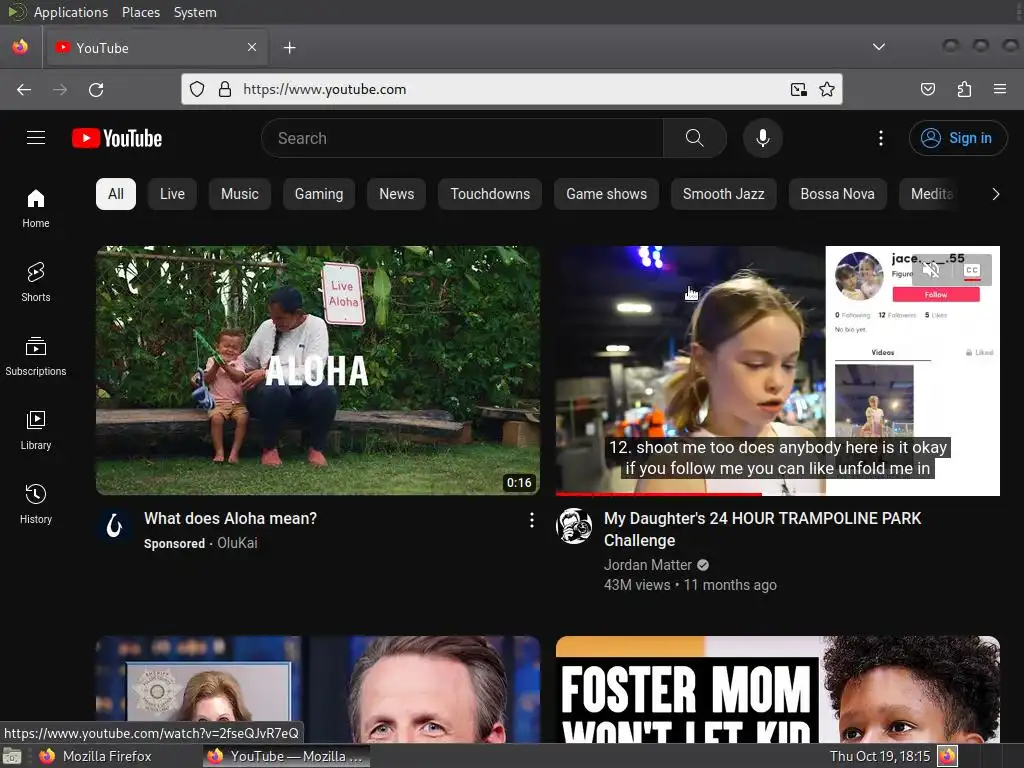
Task: Show more filter chips with right arrow
Action: pos(995,194)
